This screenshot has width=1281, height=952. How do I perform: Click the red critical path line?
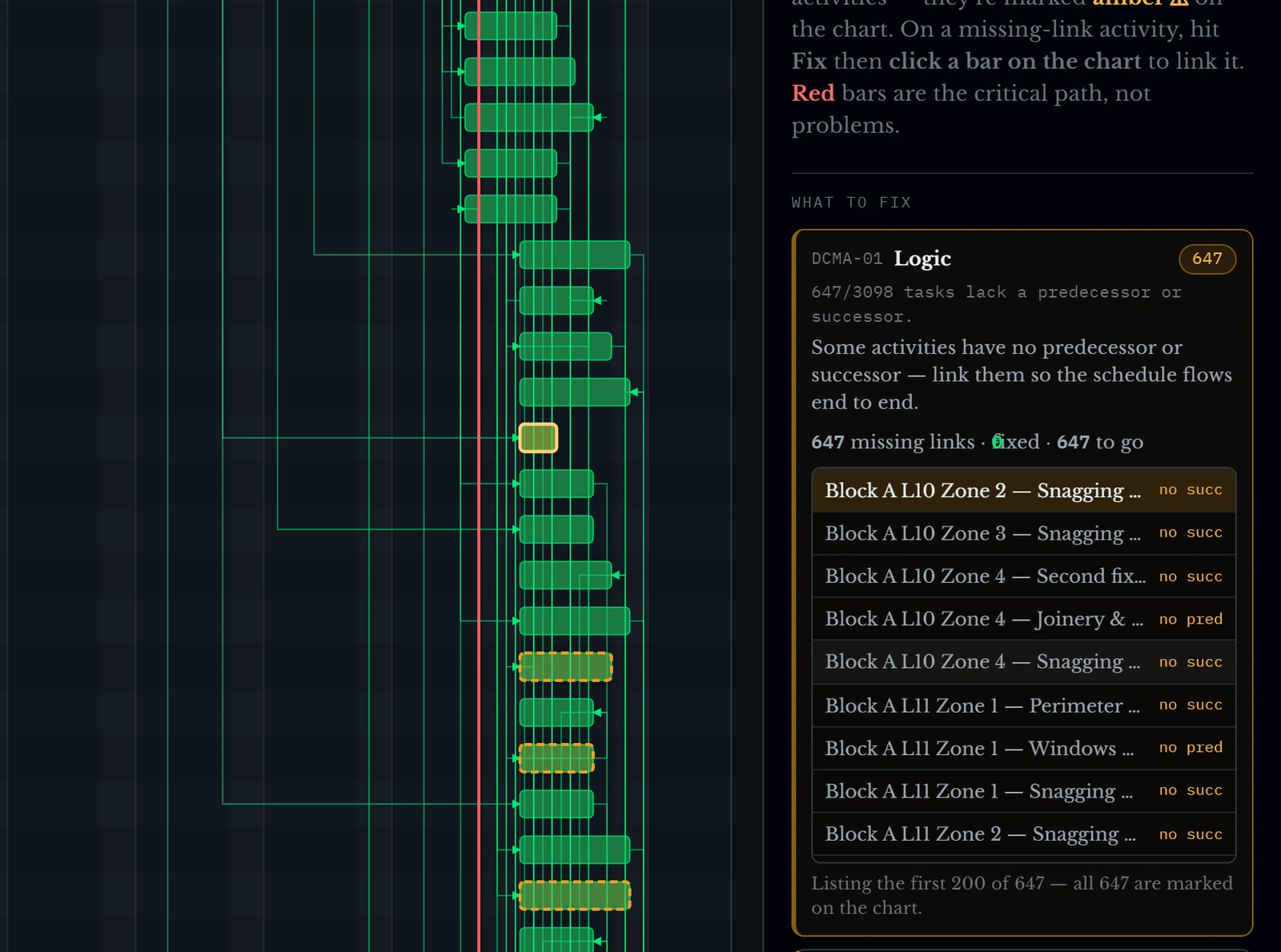pyautogui.click(x=479, y=476)
